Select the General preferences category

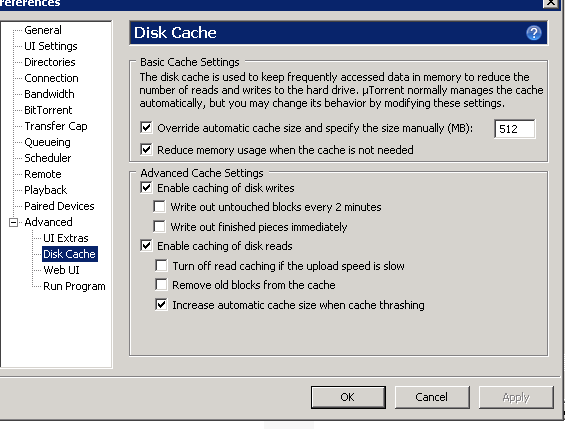[x=43, y=30]
